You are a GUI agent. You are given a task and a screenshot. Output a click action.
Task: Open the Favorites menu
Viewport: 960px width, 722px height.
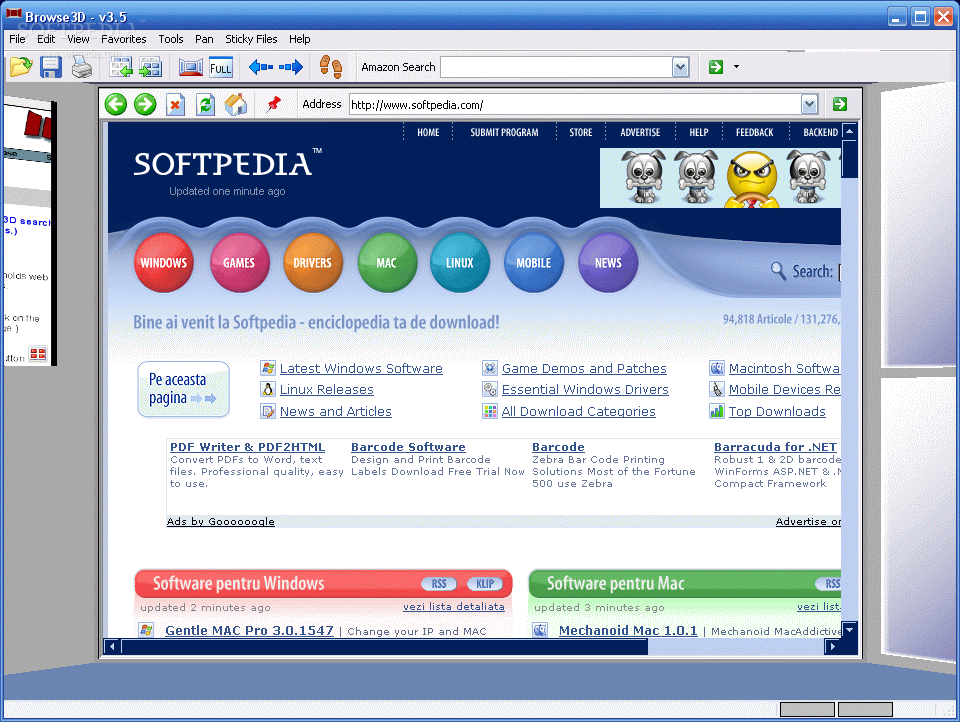tap(124, 39)
